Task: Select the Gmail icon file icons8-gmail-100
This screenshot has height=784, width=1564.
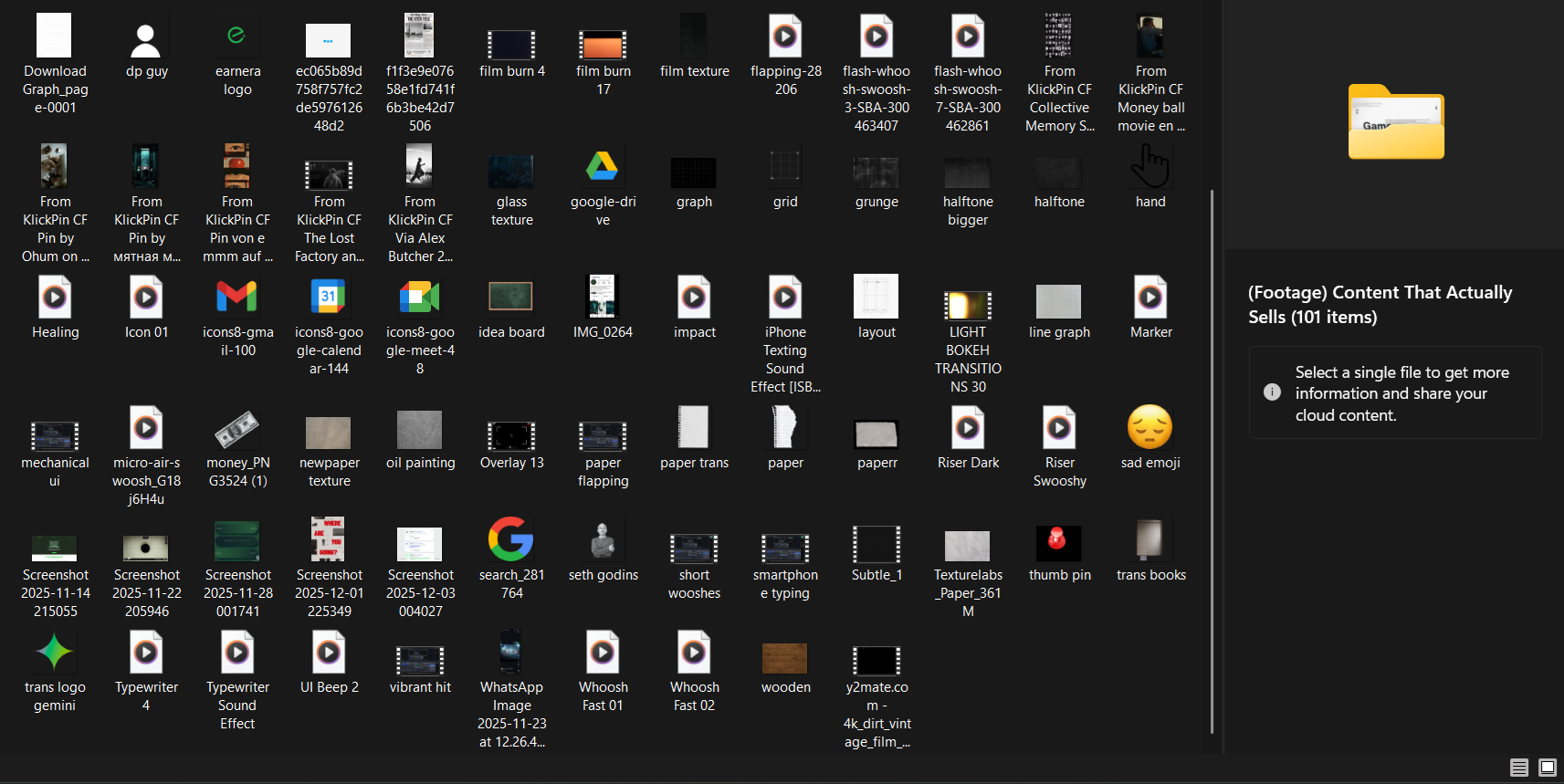Action: 237,298
